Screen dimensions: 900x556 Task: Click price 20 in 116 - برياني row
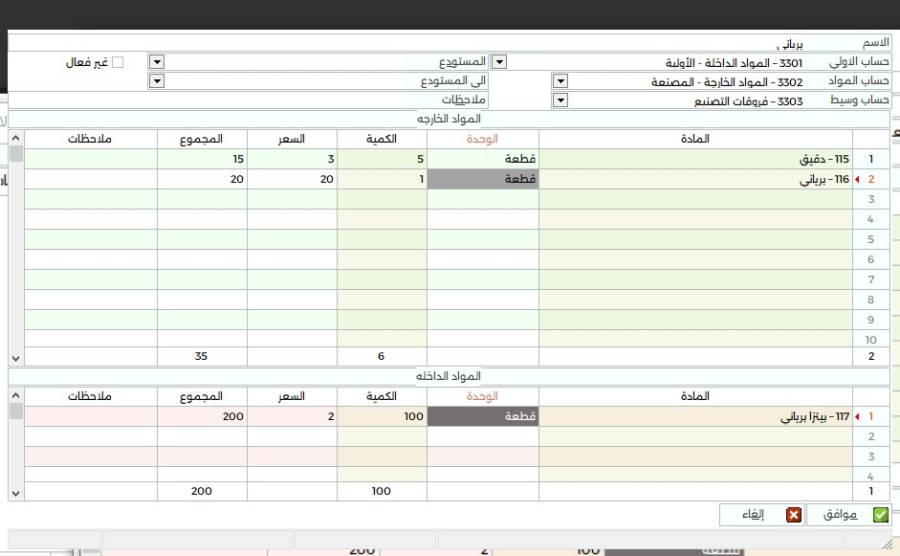point(292,179)
